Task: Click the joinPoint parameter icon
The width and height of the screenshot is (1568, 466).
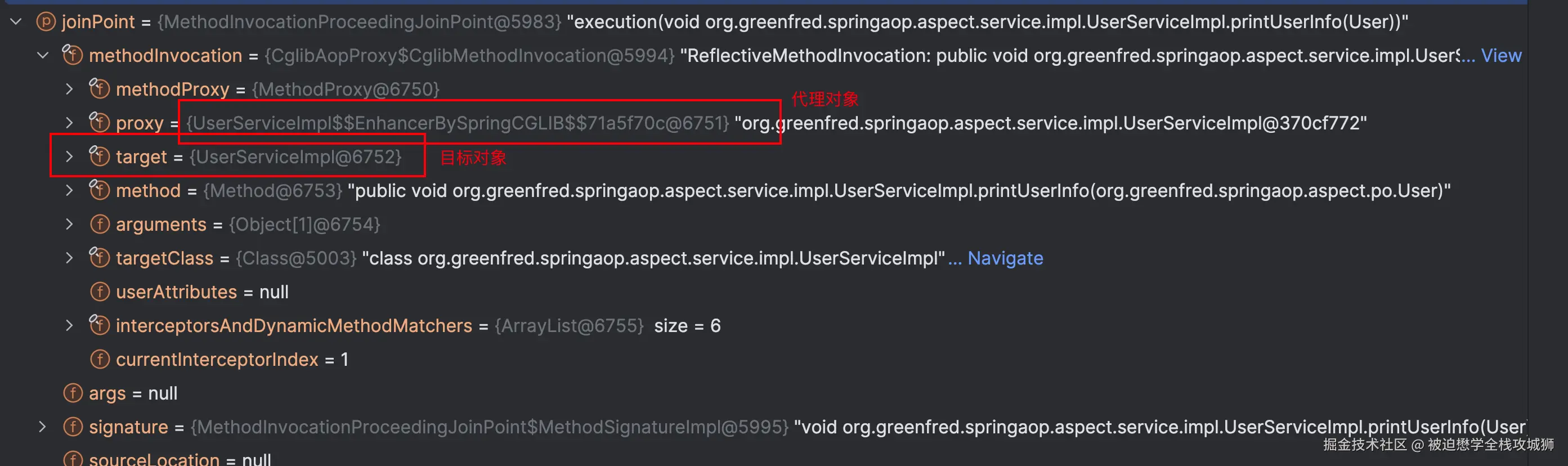Action: (46, 22)
